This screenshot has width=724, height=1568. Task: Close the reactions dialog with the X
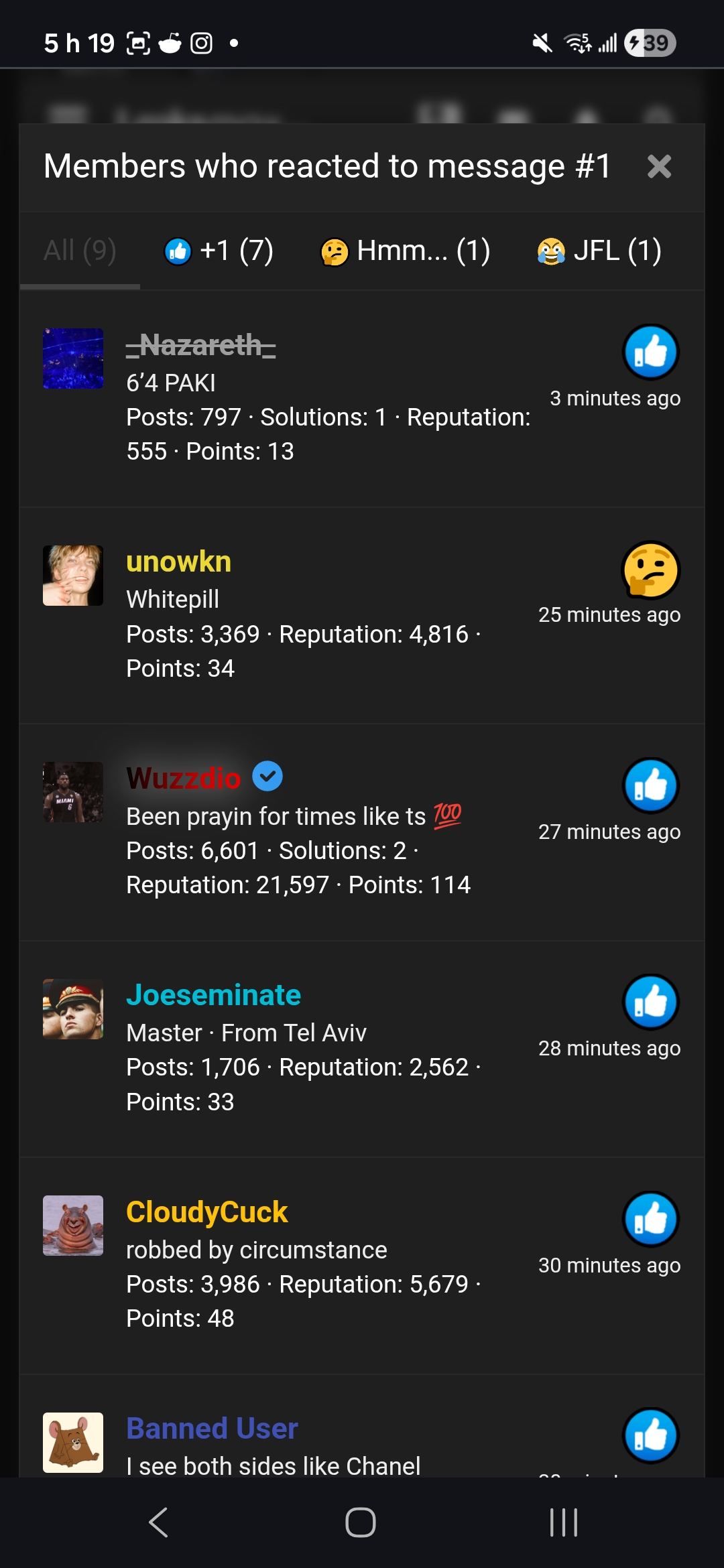point(660,166)
